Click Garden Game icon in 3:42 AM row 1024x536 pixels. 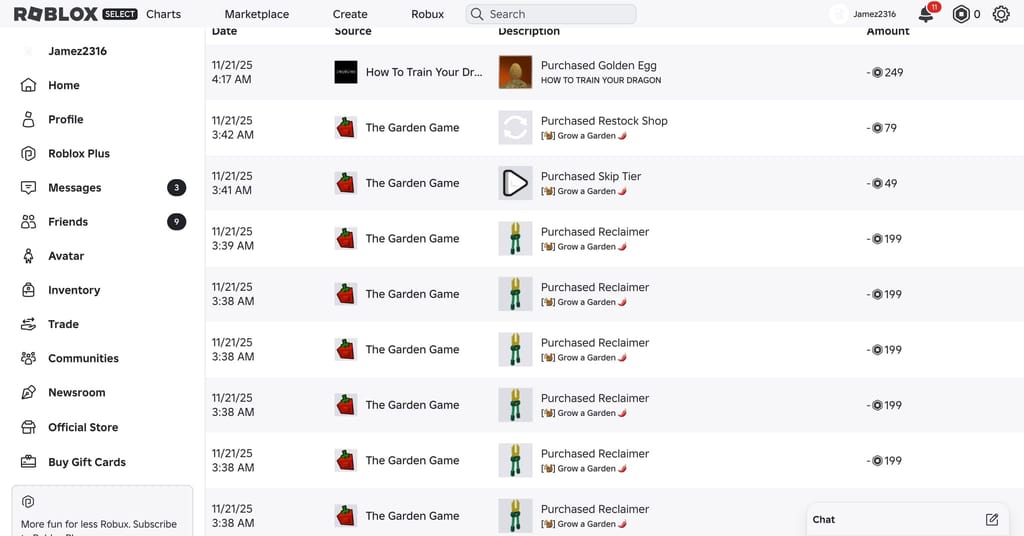(x=345, y=127)
